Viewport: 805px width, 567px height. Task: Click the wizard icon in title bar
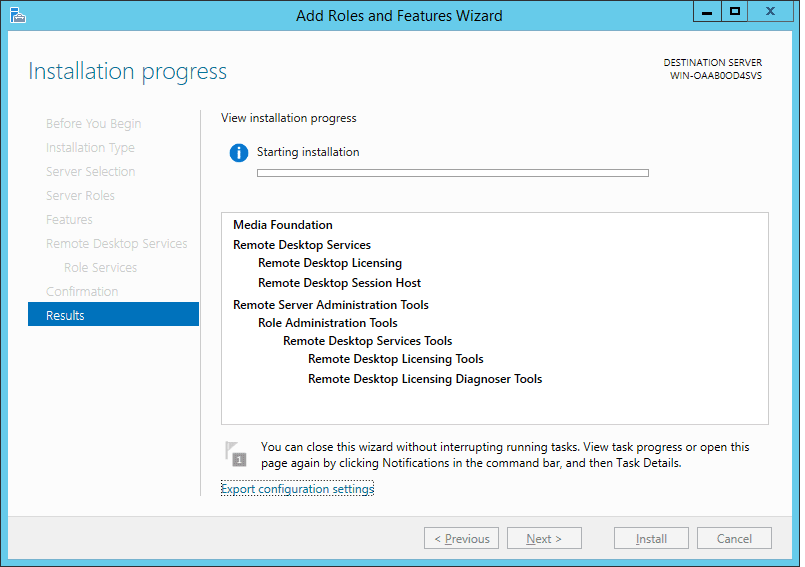[x=17, y=15]
